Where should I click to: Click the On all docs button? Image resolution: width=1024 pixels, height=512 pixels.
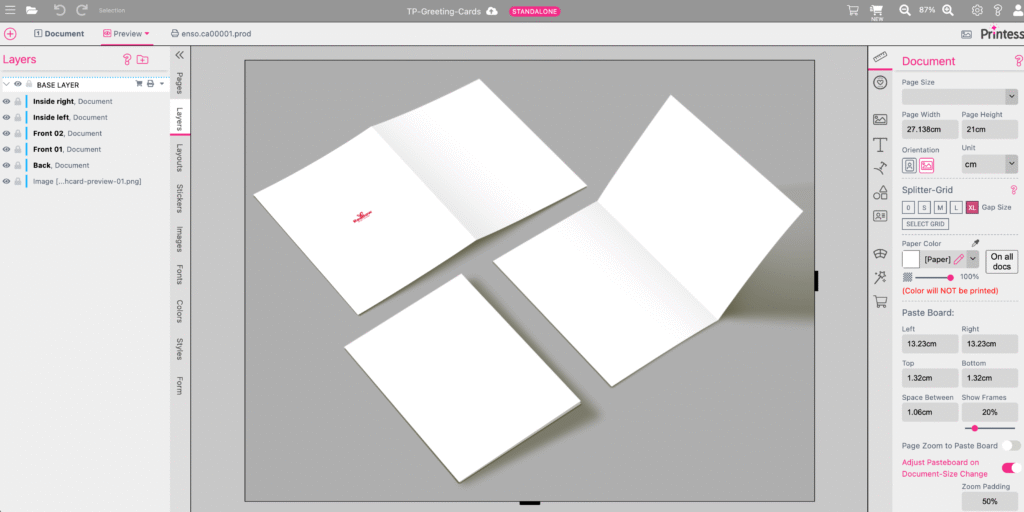click(x=1001, y=261)
